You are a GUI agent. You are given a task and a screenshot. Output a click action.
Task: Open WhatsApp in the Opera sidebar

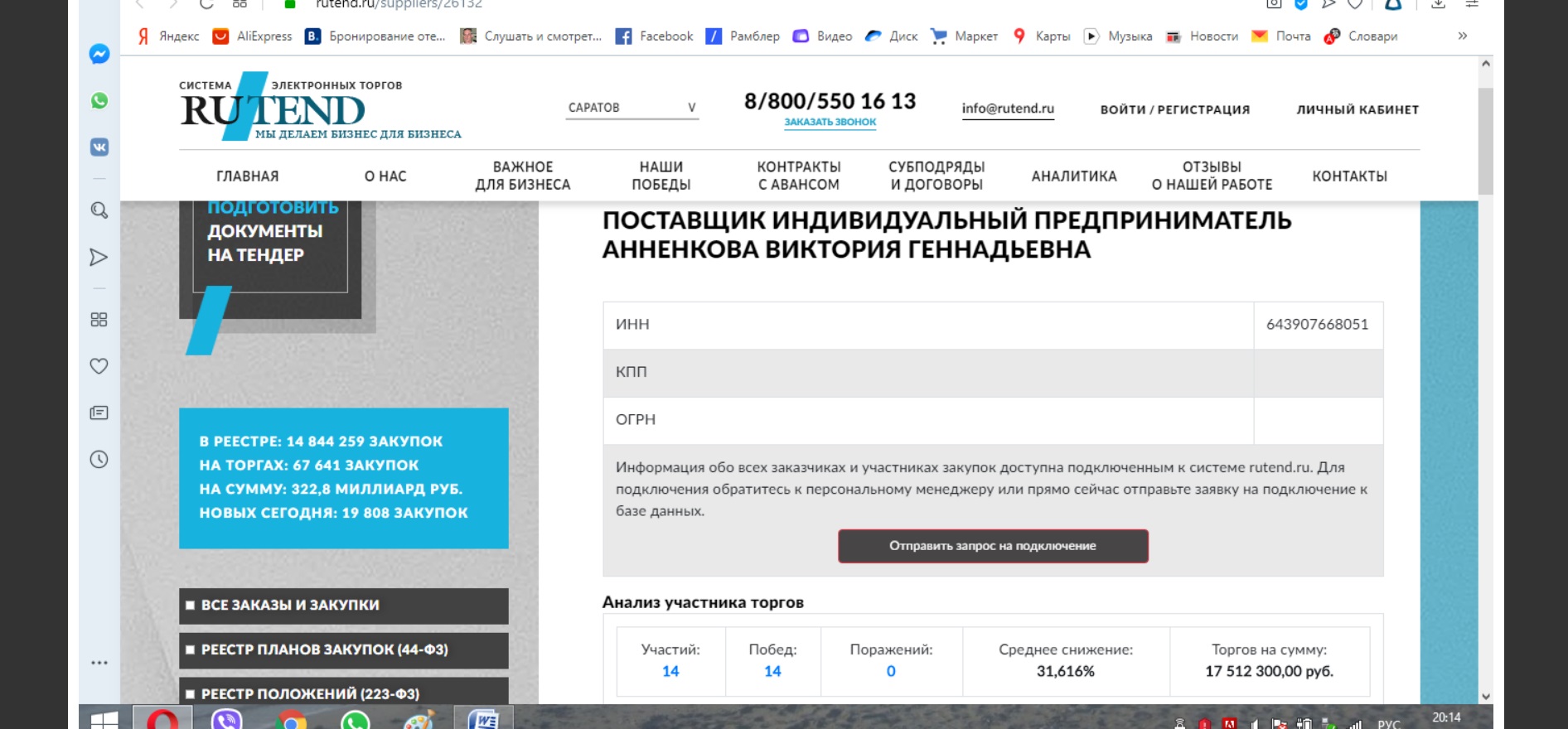coord(99,100)
